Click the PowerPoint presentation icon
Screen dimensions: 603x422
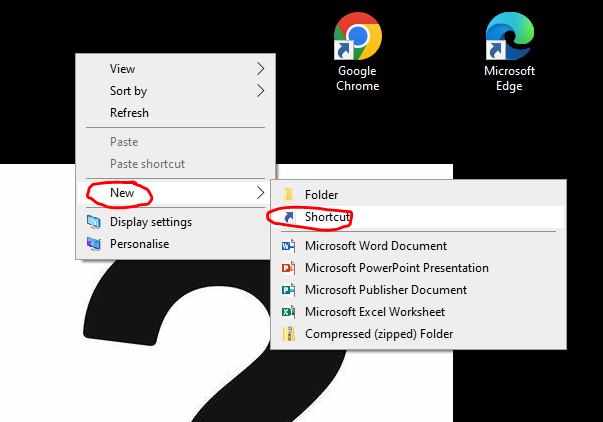pyautogui.click(x=288, y=268)
